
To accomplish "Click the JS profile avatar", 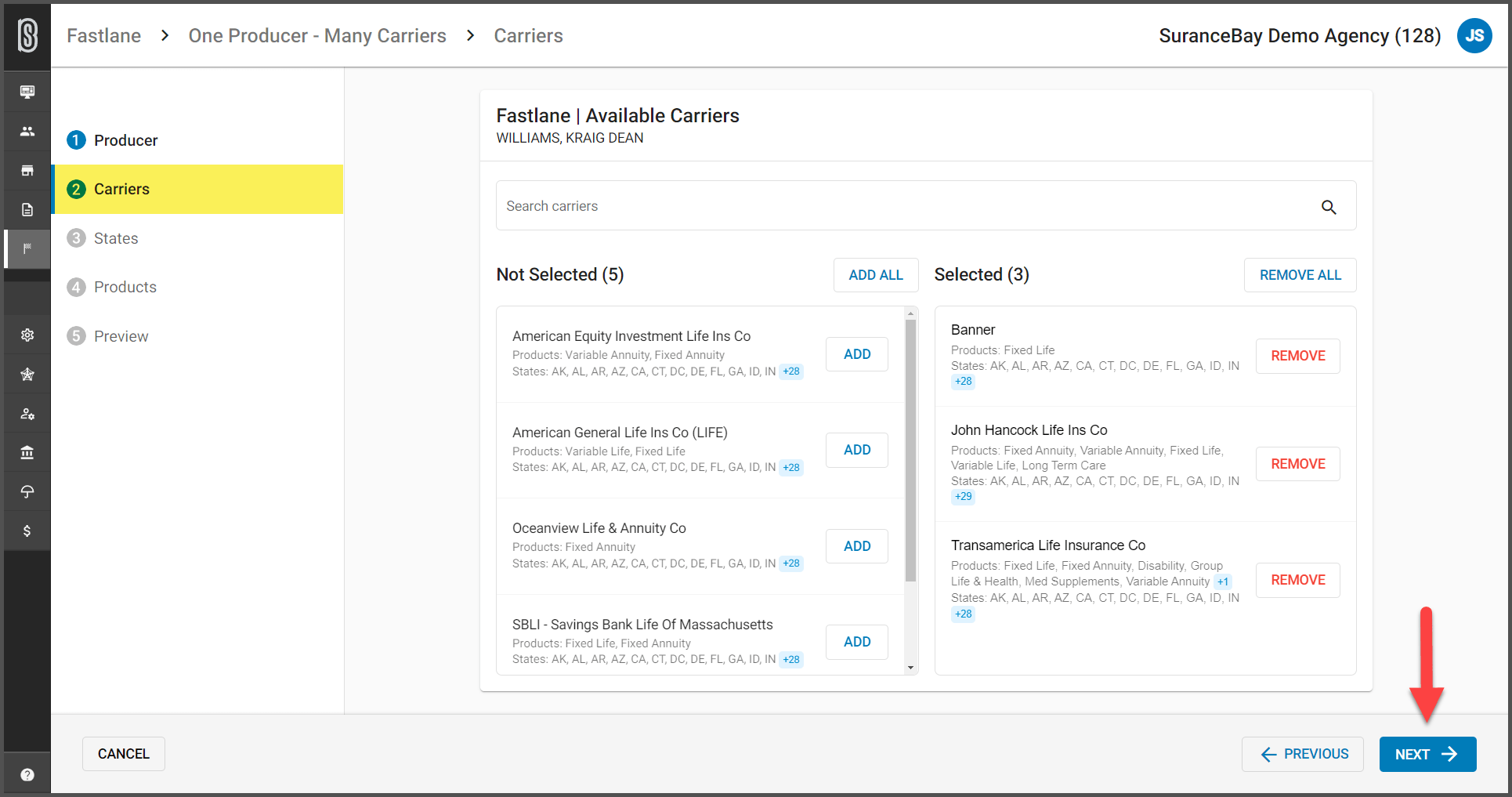I will [x=1475, y=35].
